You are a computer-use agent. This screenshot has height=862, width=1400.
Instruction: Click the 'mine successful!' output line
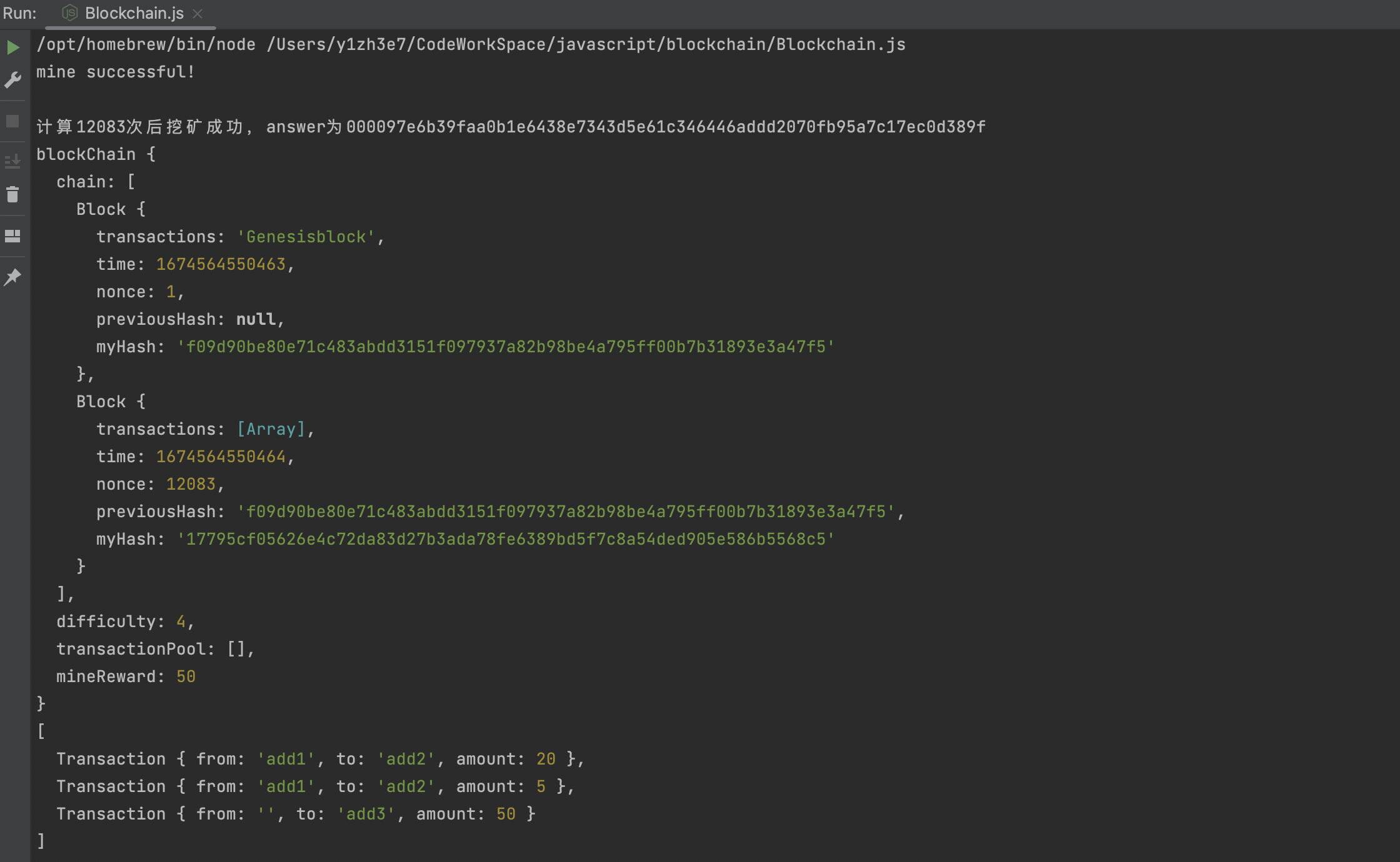[x=116, y=72]
